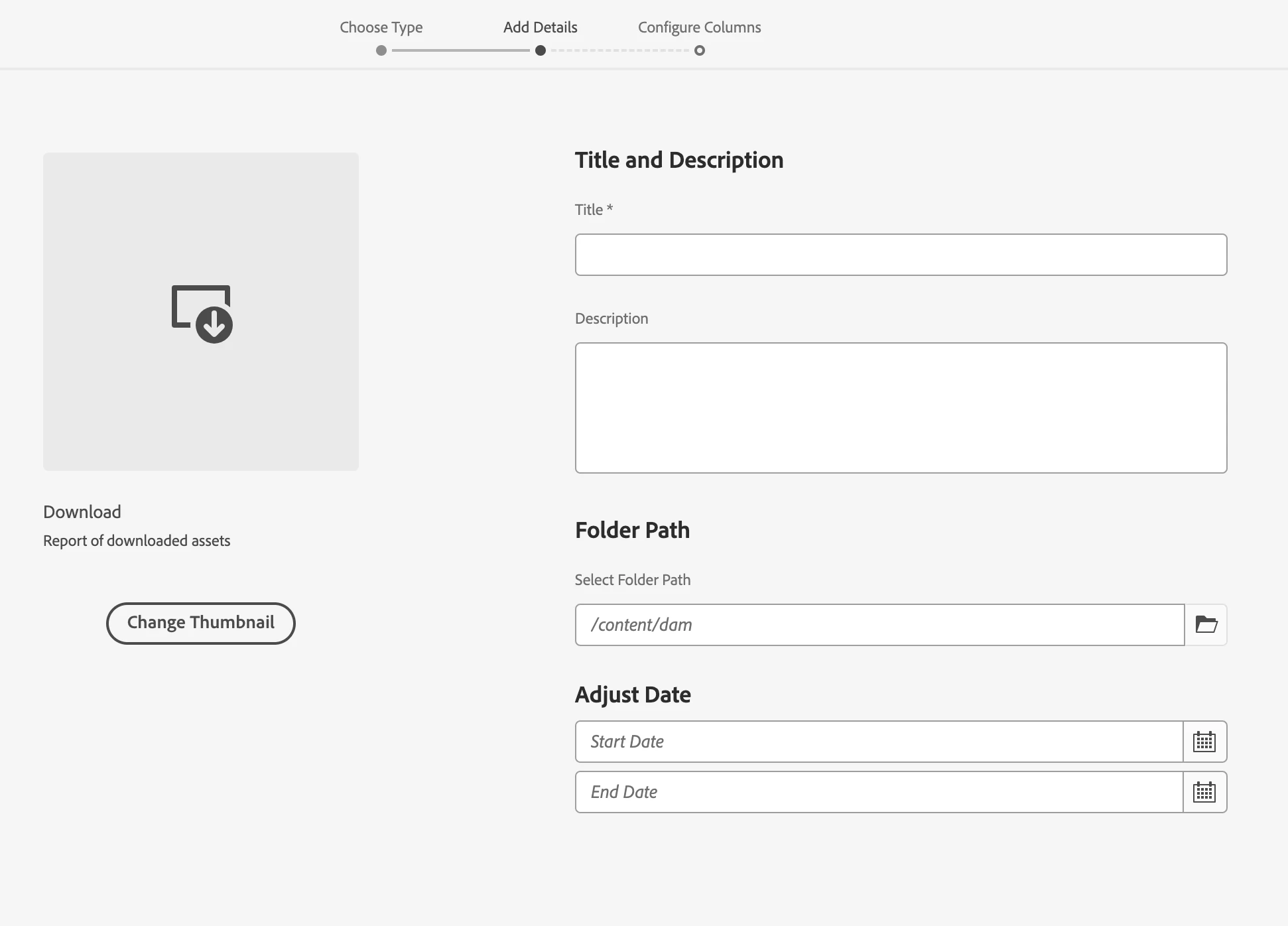The width and height of the screenshot is (1288, 926).
Task: Click the /content/dam folder path field
Action: coord(879,625)
